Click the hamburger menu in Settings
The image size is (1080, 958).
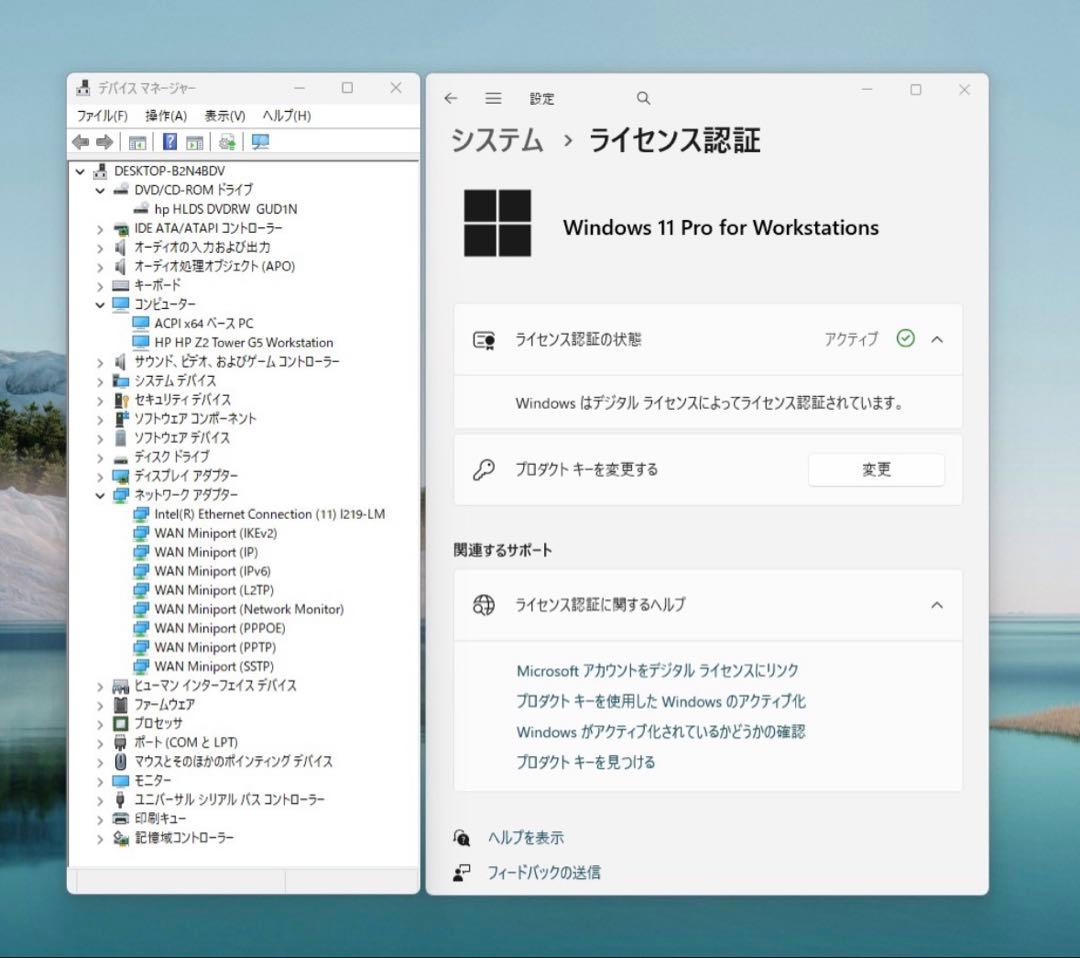[493, 98]
